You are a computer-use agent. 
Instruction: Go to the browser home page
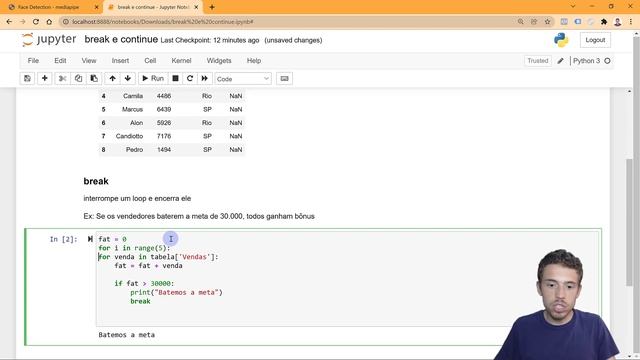coord(49,22)
